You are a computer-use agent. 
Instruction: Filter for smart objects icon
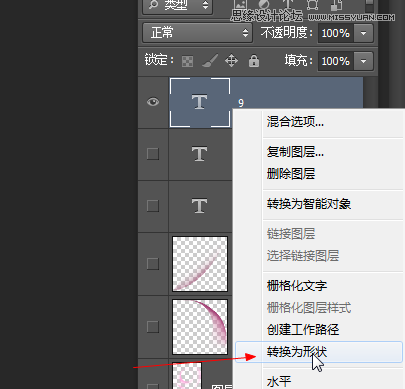click(336, 4)
